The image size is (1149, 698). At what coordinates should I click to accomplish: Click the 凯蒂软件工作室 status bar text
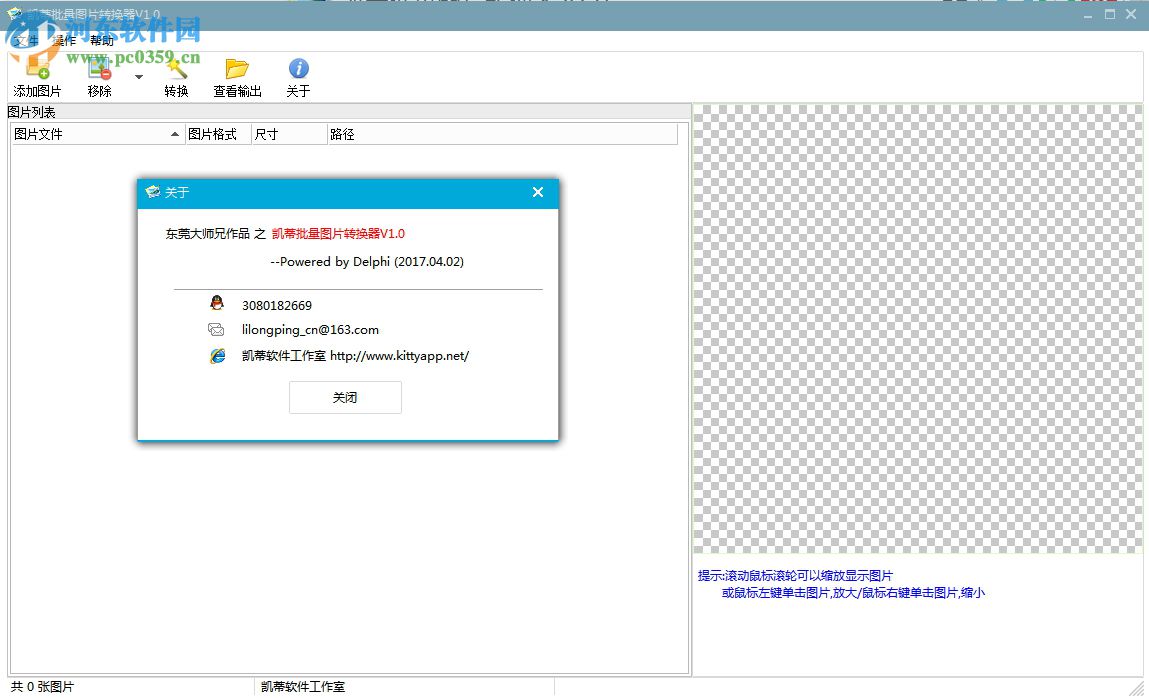click(x=303, y=686)
